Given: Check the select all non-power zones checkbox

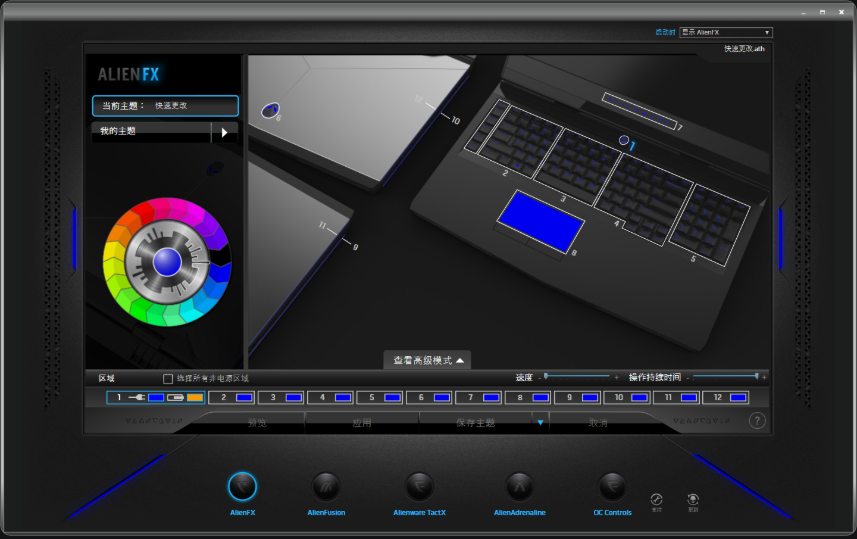Looking at the screenshot, I should (168, 378).
